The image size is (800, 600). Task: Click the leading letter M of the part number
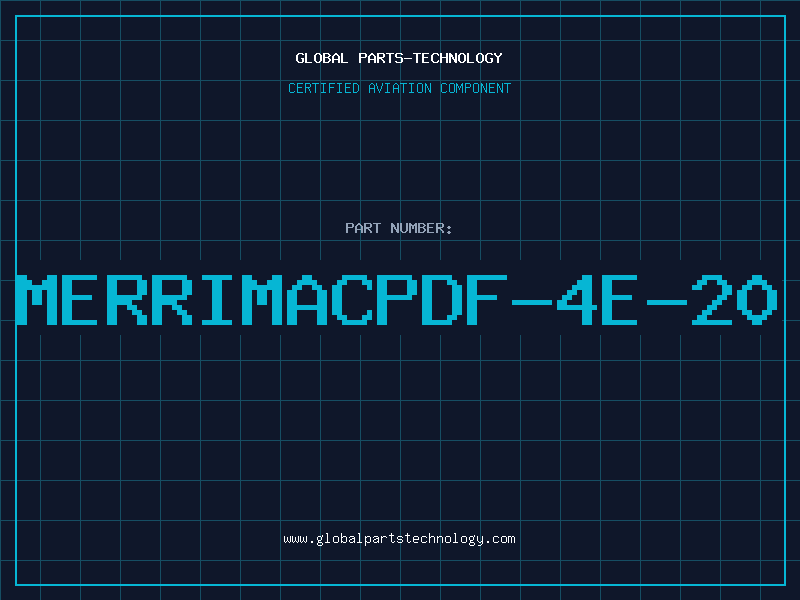coord(36,300)
